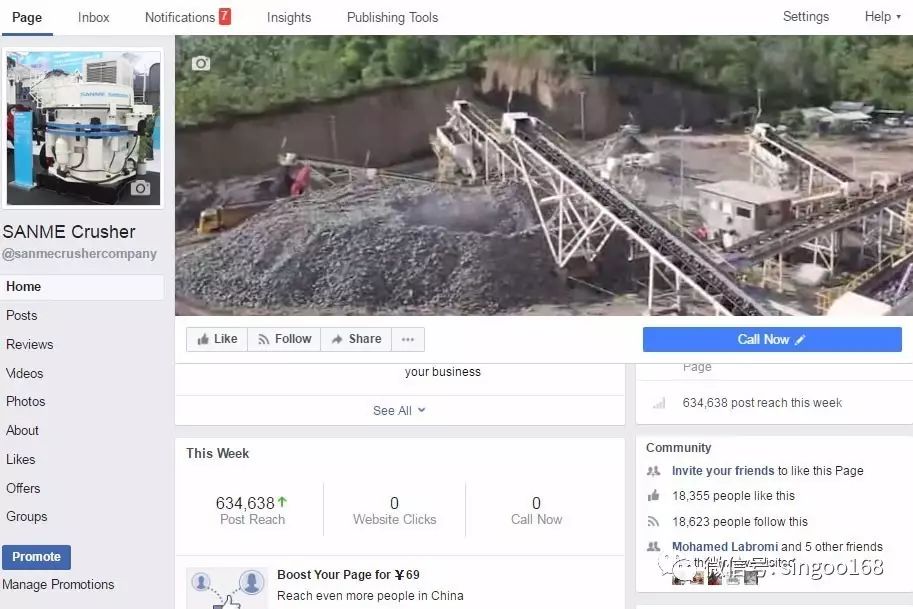The height and width of the screenshot is (609, 913).
Task: Open the Publishing Tools tab
Action: tap(392, 17)
